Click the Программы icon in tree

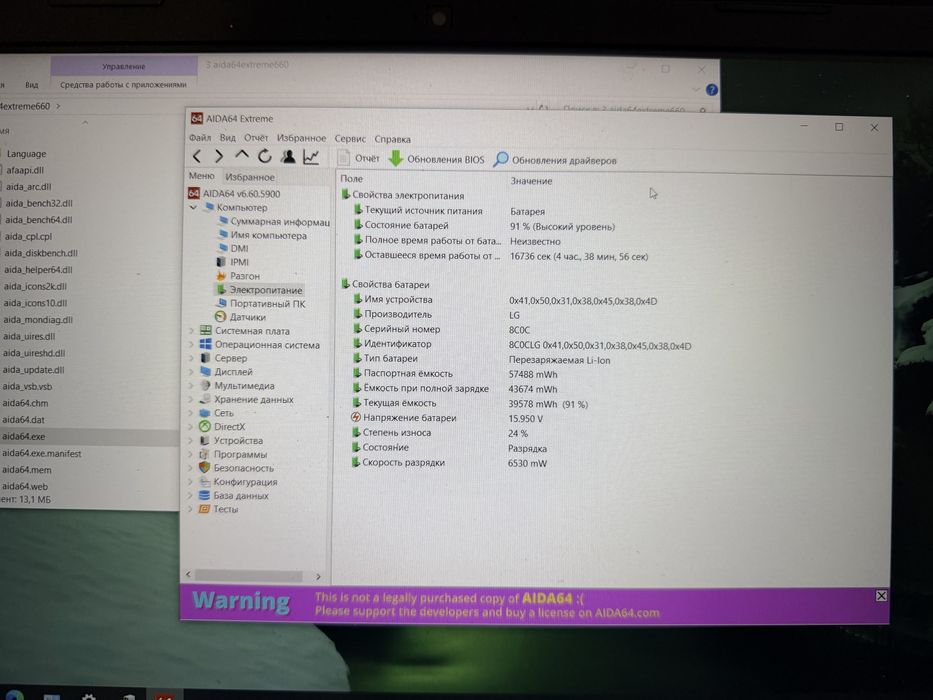click(x=204, y=454)
